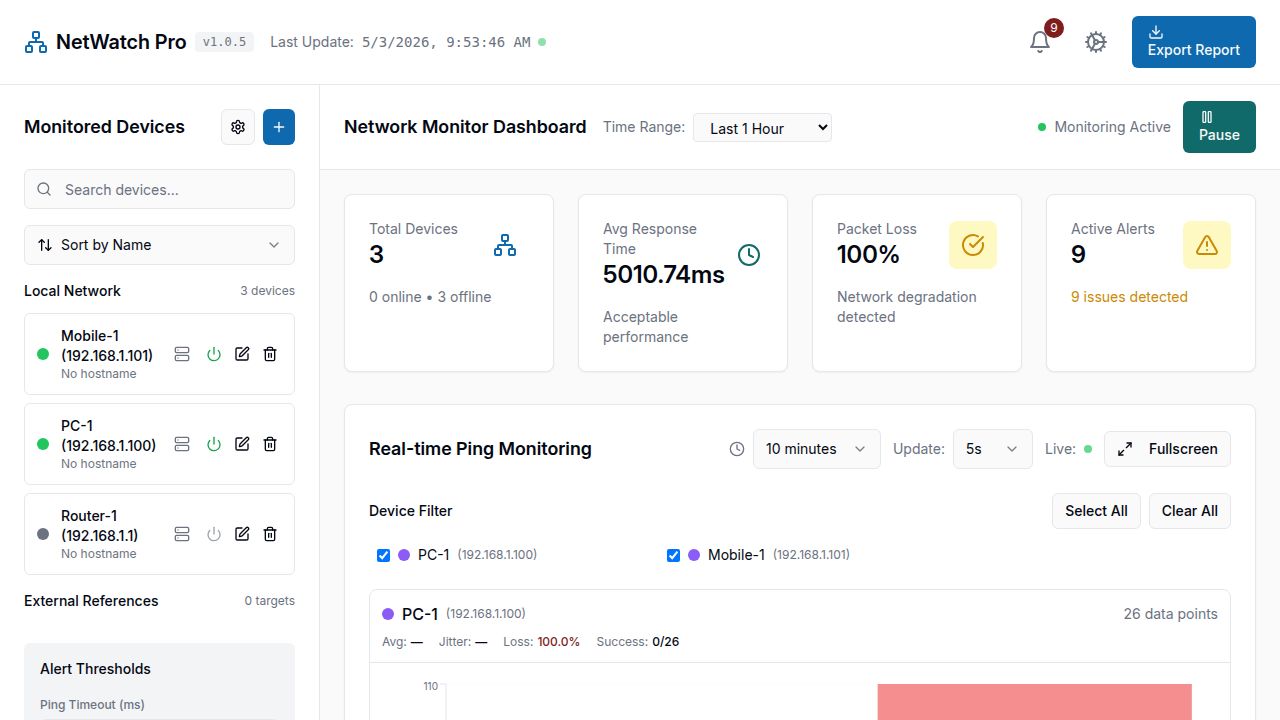This screenshot has width=1280, height=720.
Task: Click the "26 data points" label
Action: tap(1171, 614)
